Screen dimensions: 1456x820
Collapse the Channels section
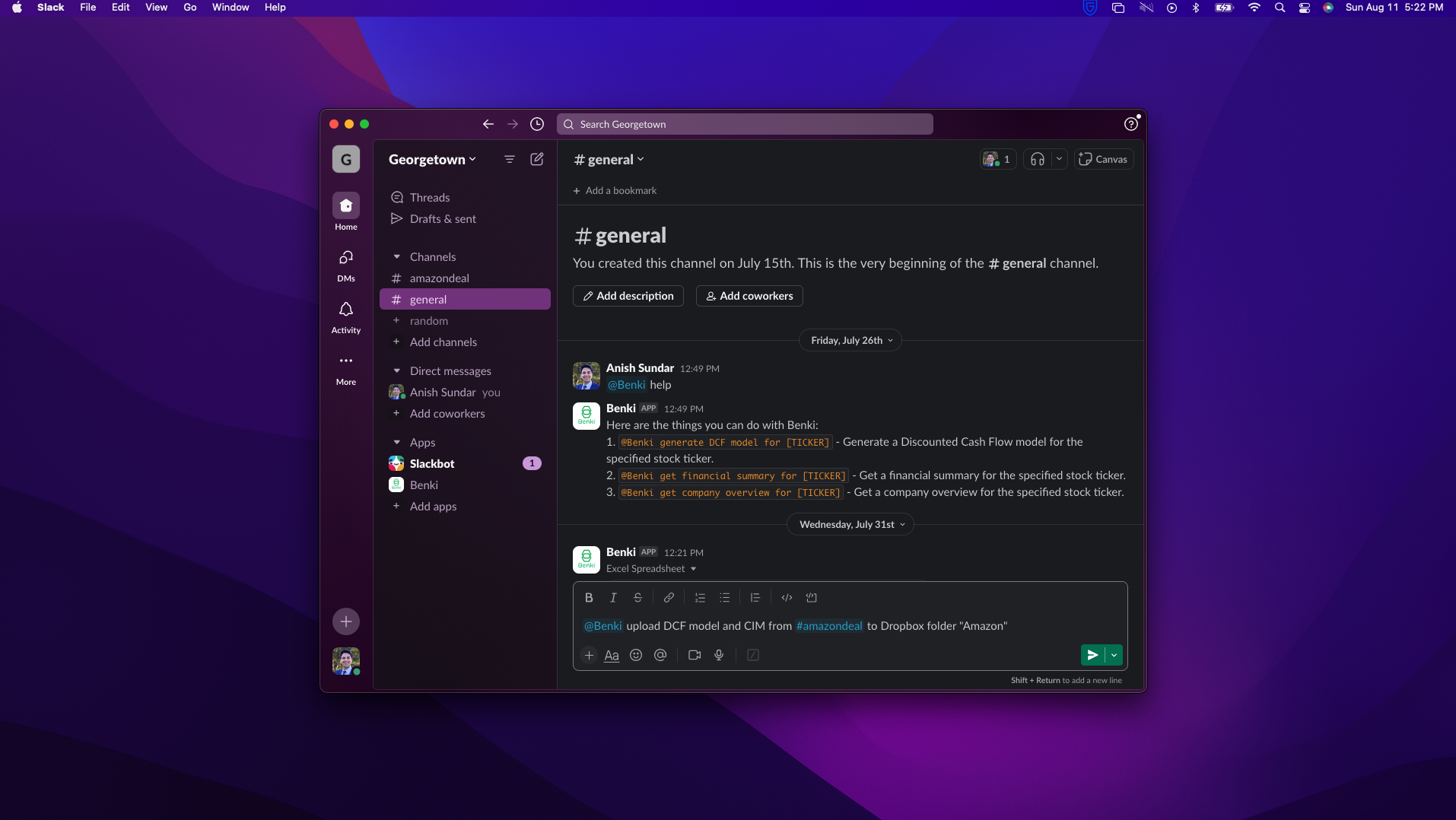pos(396,257)
